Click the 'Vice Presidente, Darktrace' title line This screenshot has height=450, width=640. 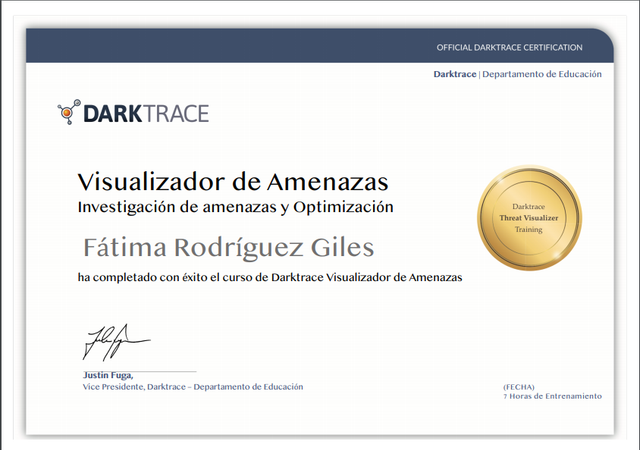[193, 387]
